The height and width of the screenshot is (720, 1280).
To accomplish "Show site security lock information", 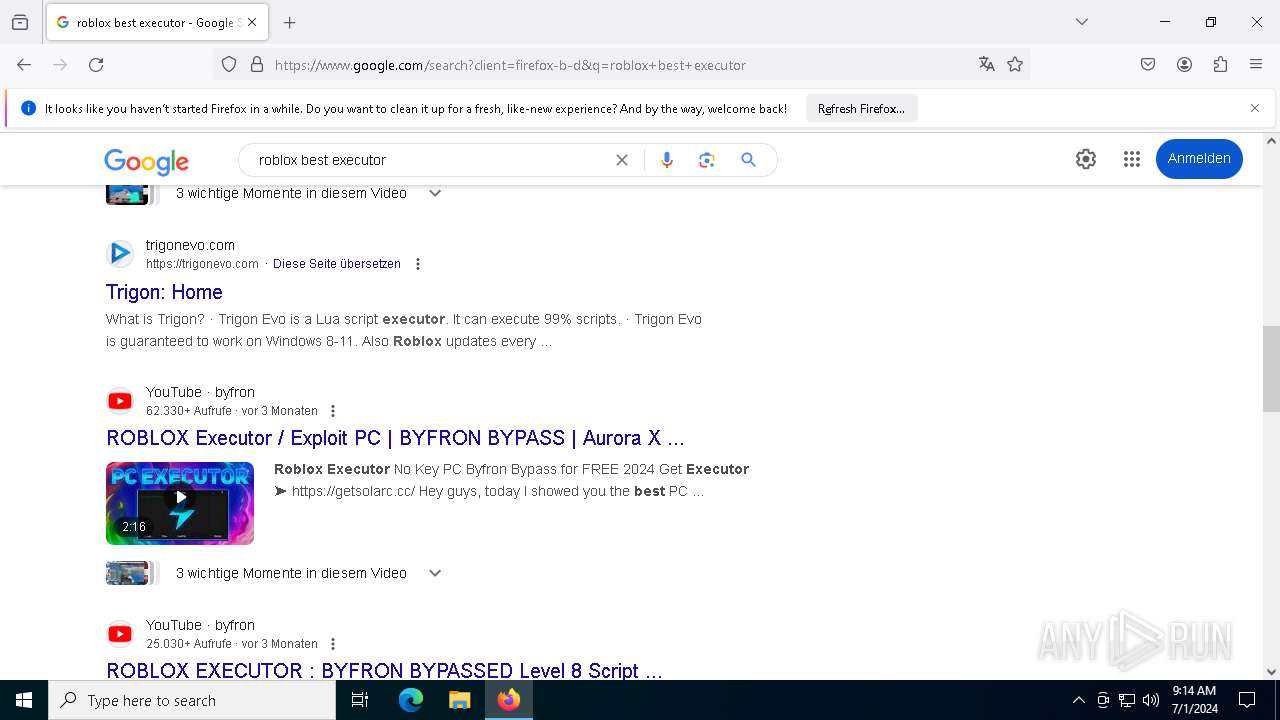I will point(257,64).
